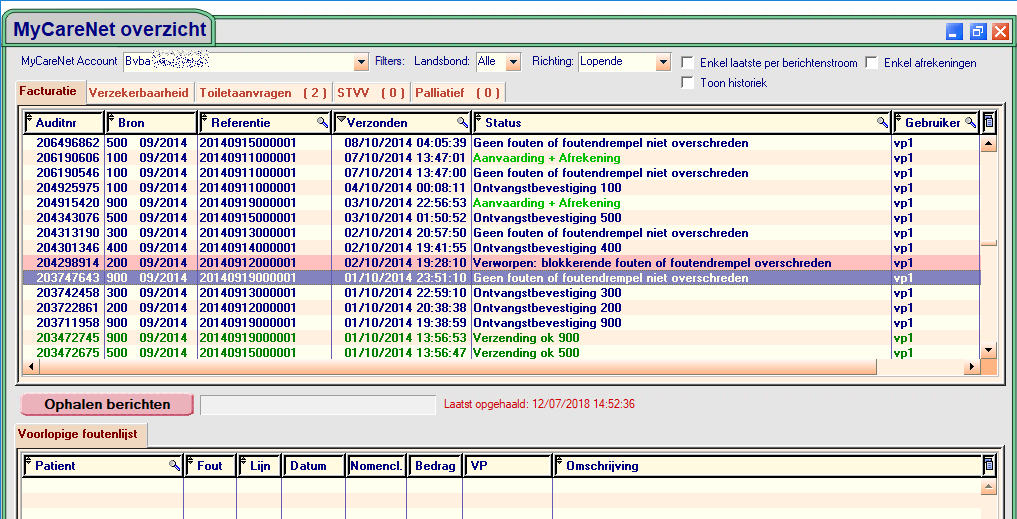
Task: Click search icon in Referentie column header
Action: [x=322, y=122]
